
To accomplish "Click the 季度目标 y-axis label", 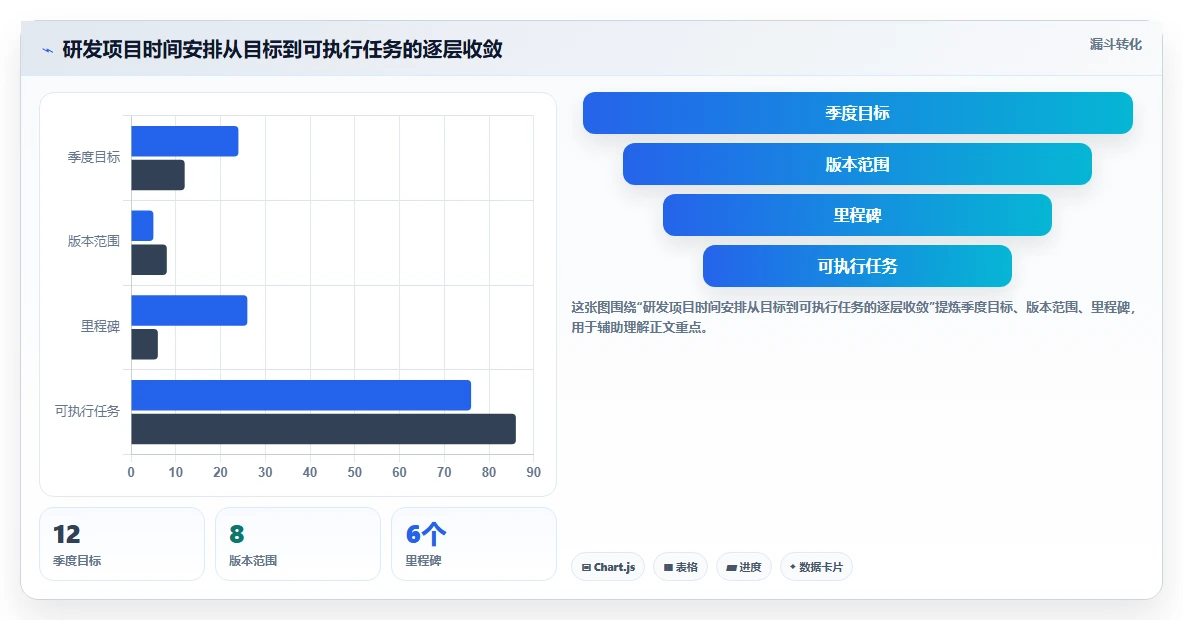I will point(94,157).
